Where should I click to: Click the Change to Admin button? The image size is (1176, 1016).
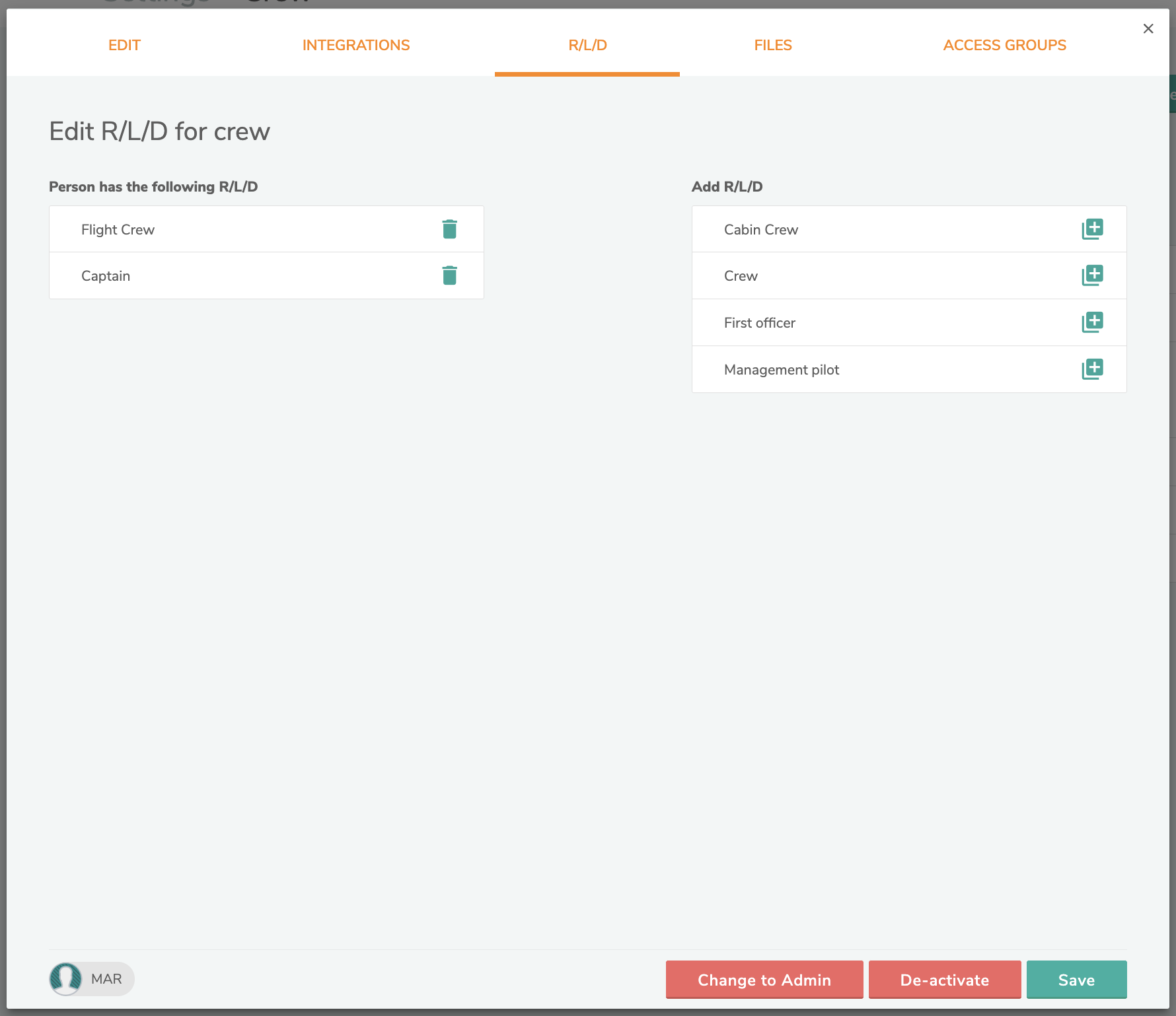[764, 980]
